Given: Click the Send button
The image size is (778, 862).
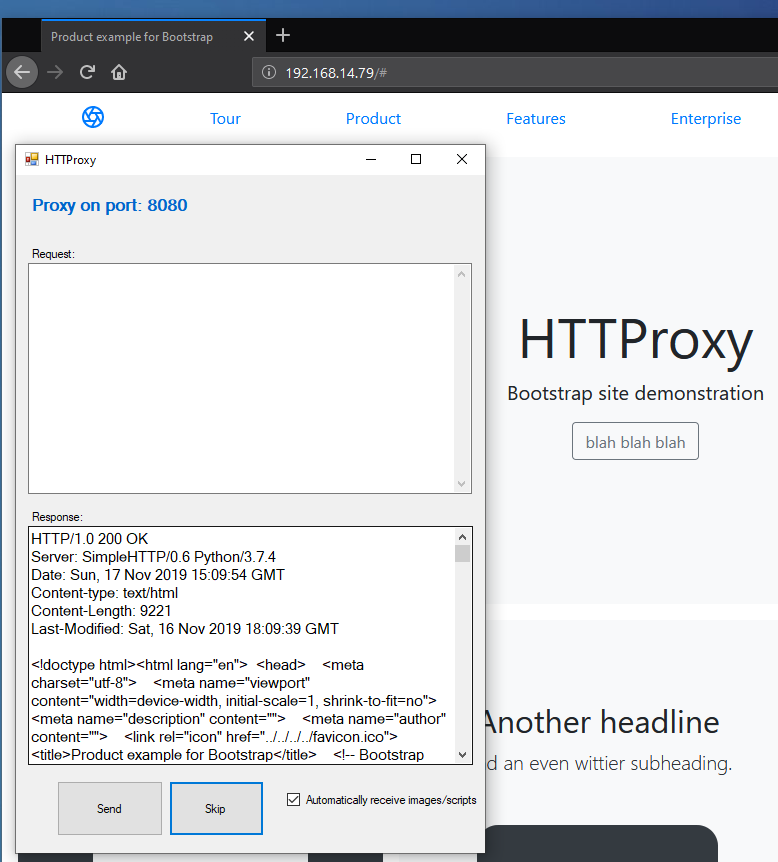Looking at the screenshot, I should (x=110, y=809).
